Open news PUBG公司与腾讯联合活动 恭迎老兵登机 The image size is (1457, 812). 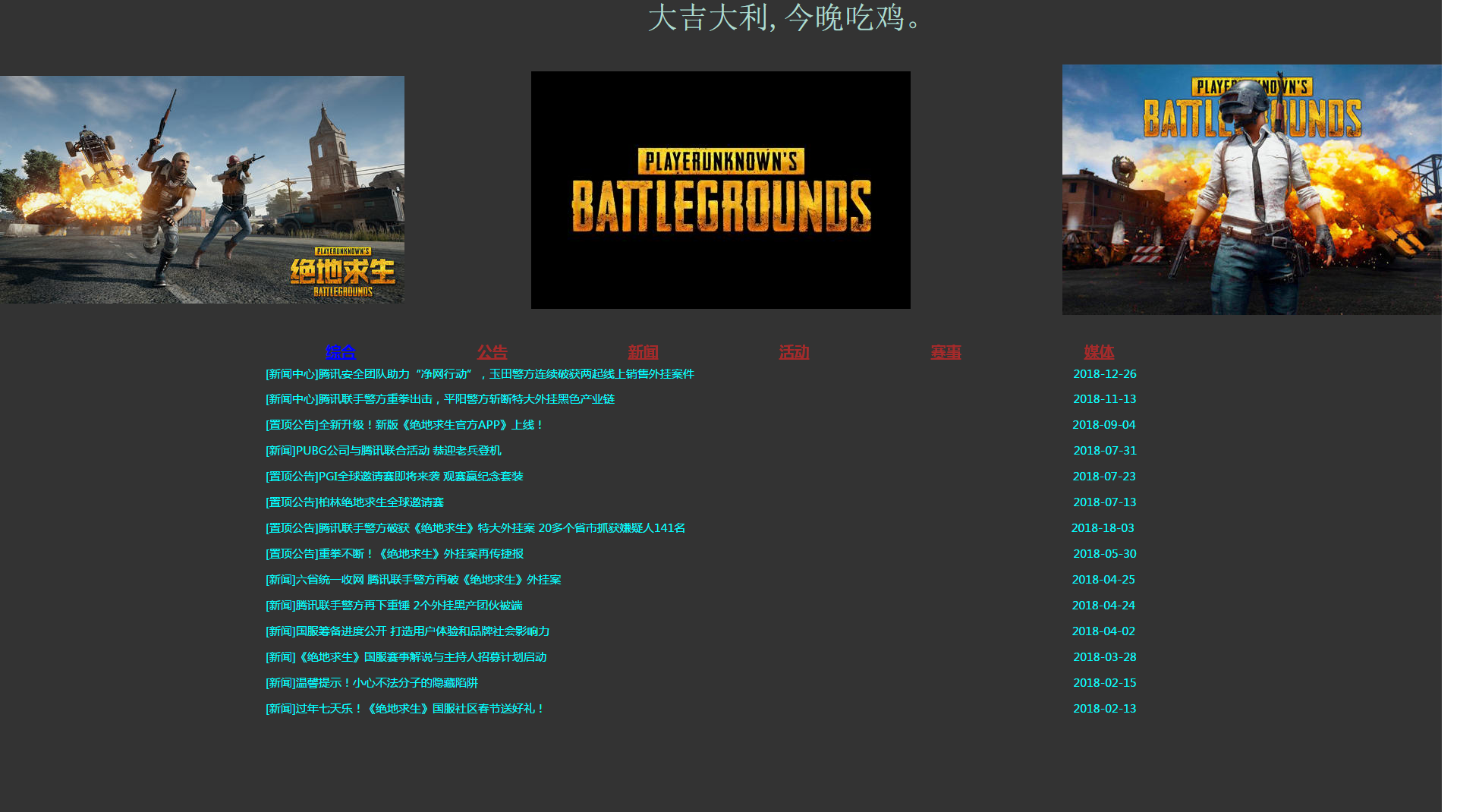click(x=383, y=451)
